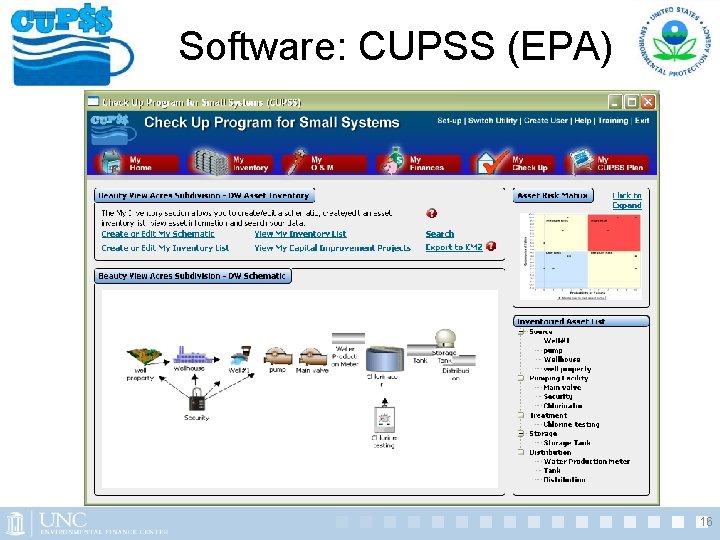Image resolution: width=720 pixels, height=540 pixels.
Task: Open the My CUPSS Plan easel icon
Action: [x=580, y=162]
